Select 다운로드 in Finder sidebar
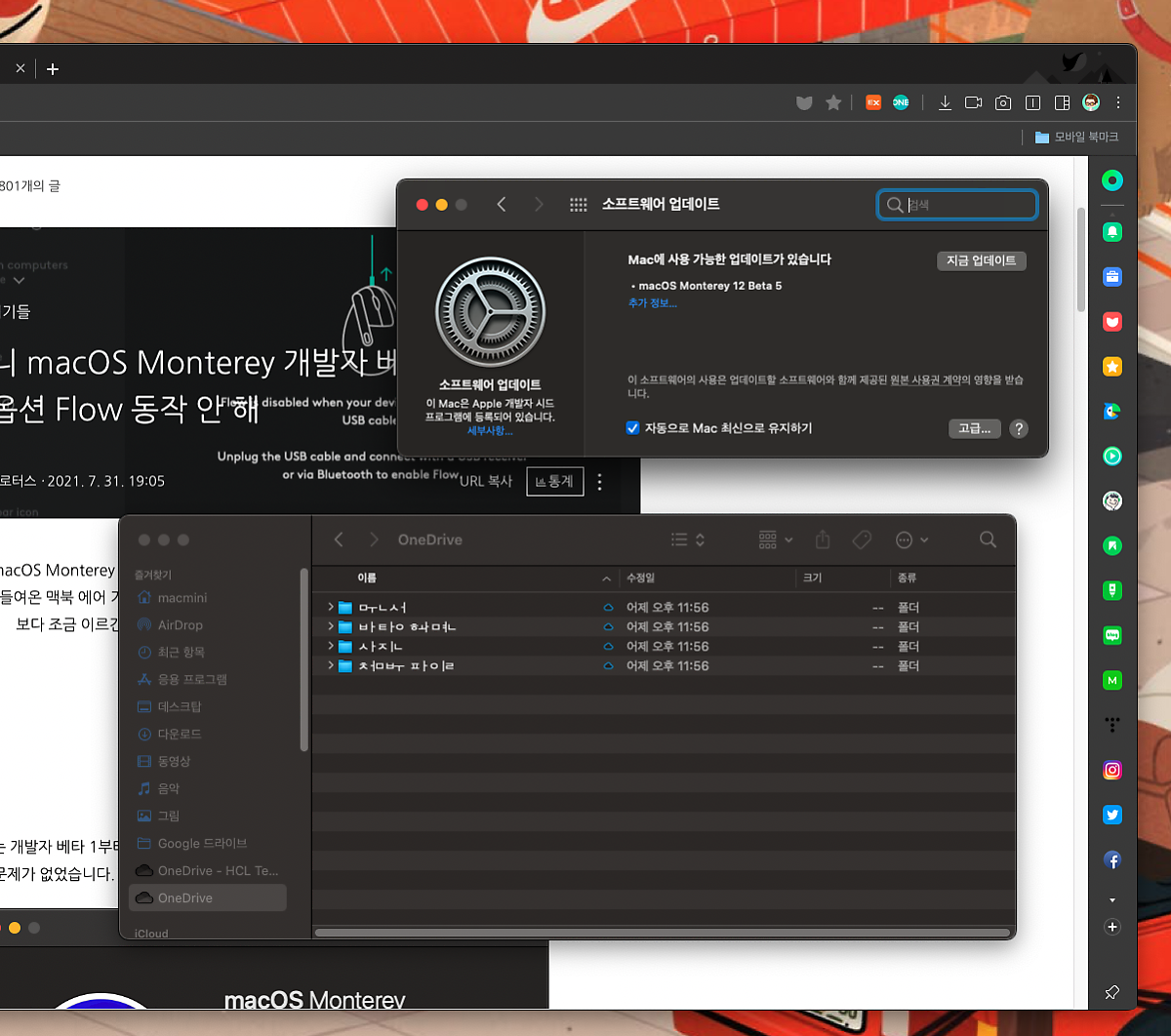This screenshot has height=1036, width=1171. coord(180,734)
